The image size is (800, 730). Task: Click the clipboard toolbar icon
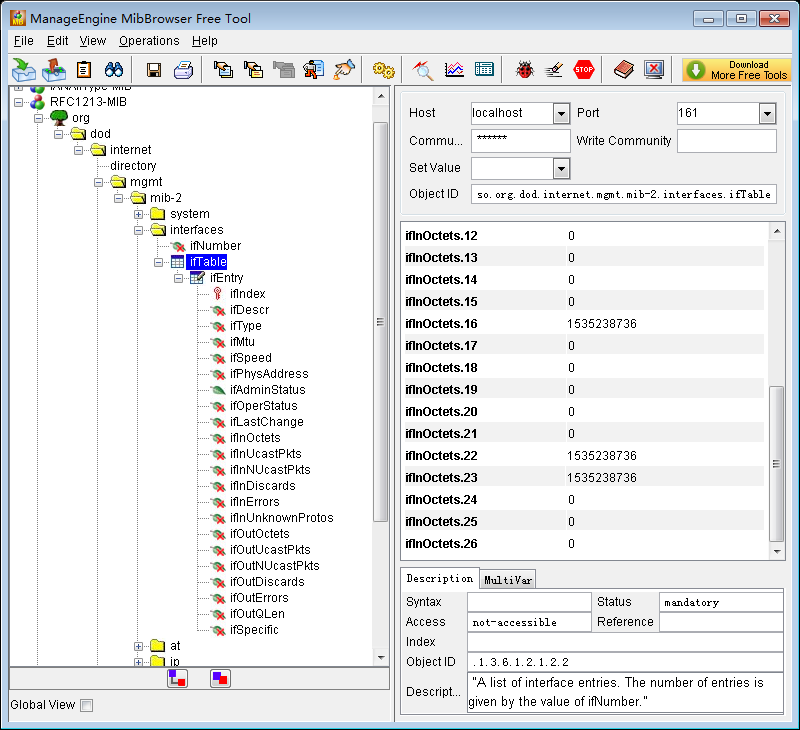[84, 69]
